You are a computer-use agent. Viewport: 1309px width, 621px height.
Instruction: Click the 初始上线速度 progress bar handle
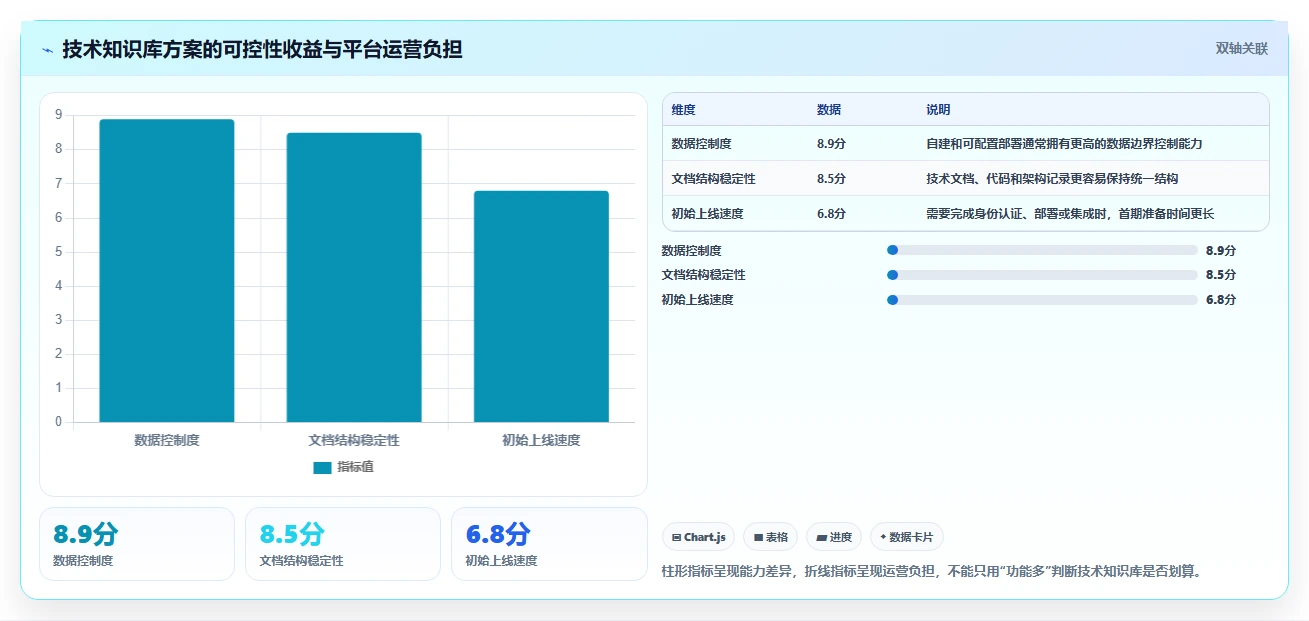click(893, 300)
